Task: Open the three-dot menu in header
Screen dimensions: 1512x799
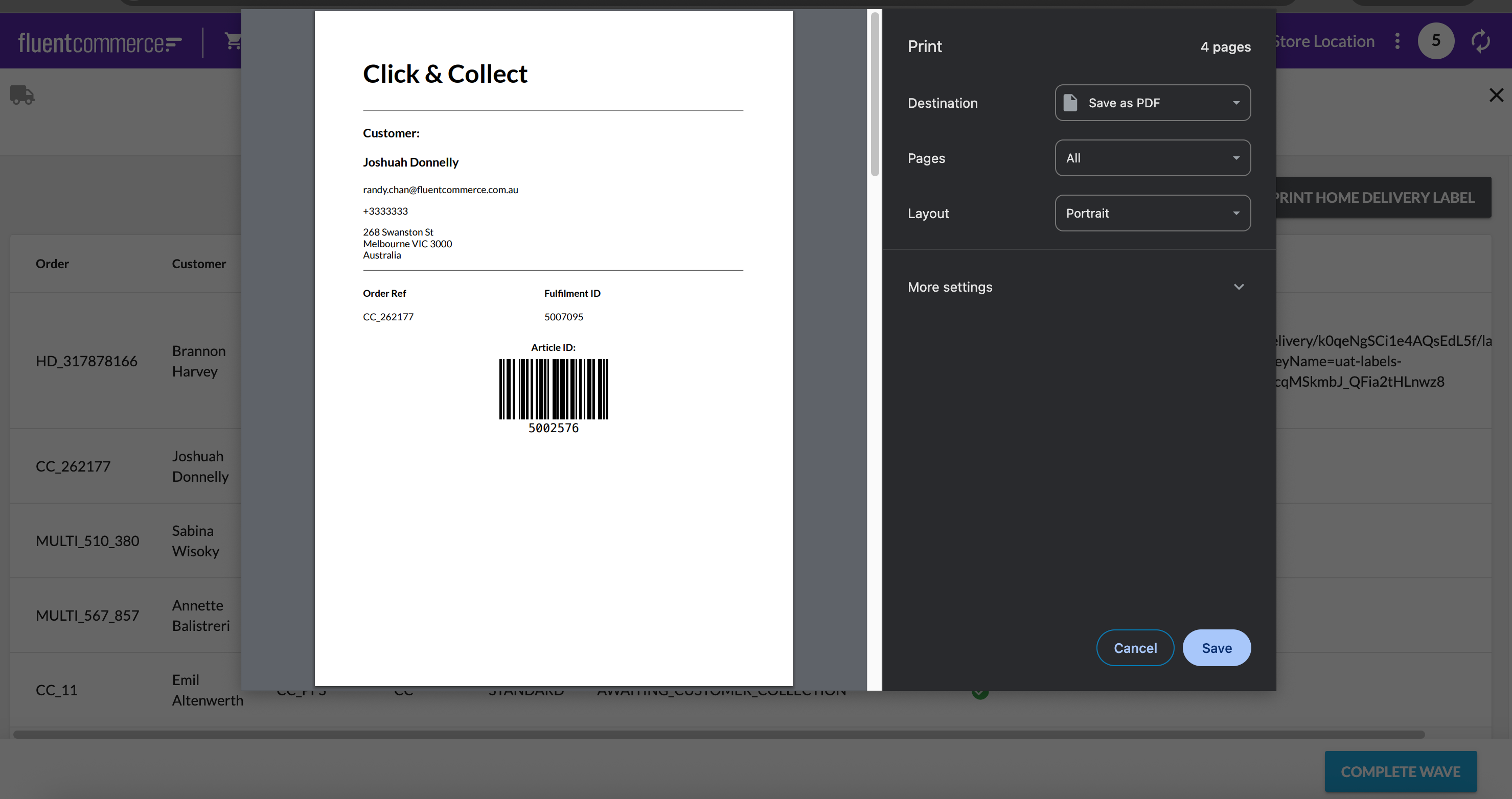Action: pos(1398,41)
